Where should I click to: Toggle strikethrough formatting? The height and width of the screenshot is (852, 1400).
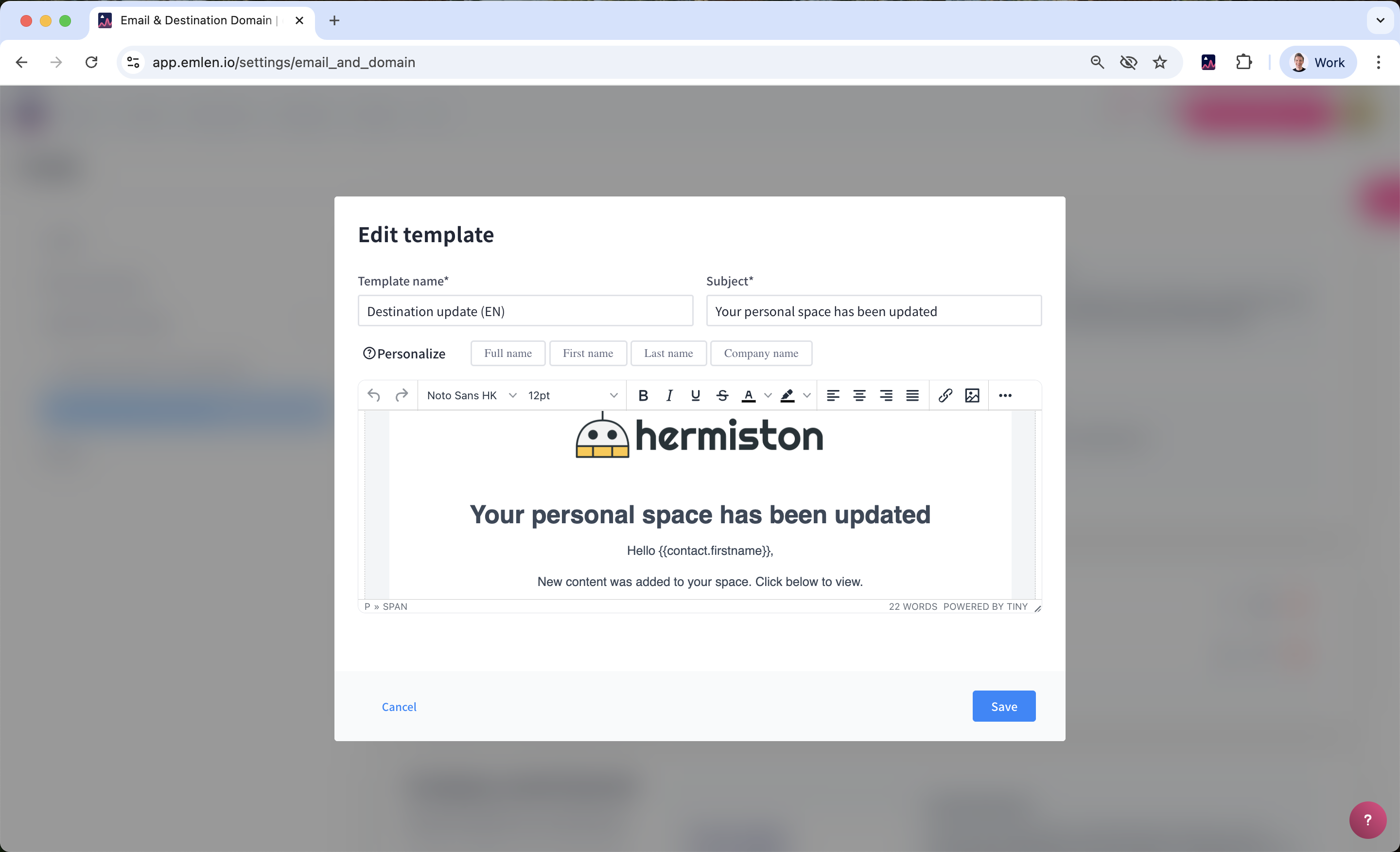[x=721, y=395]
